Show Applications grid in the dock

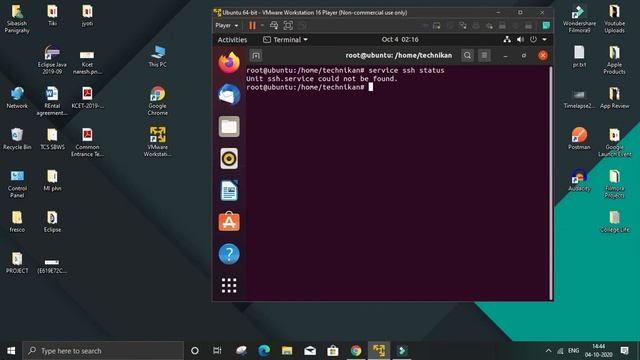click(x=229, y=286)
